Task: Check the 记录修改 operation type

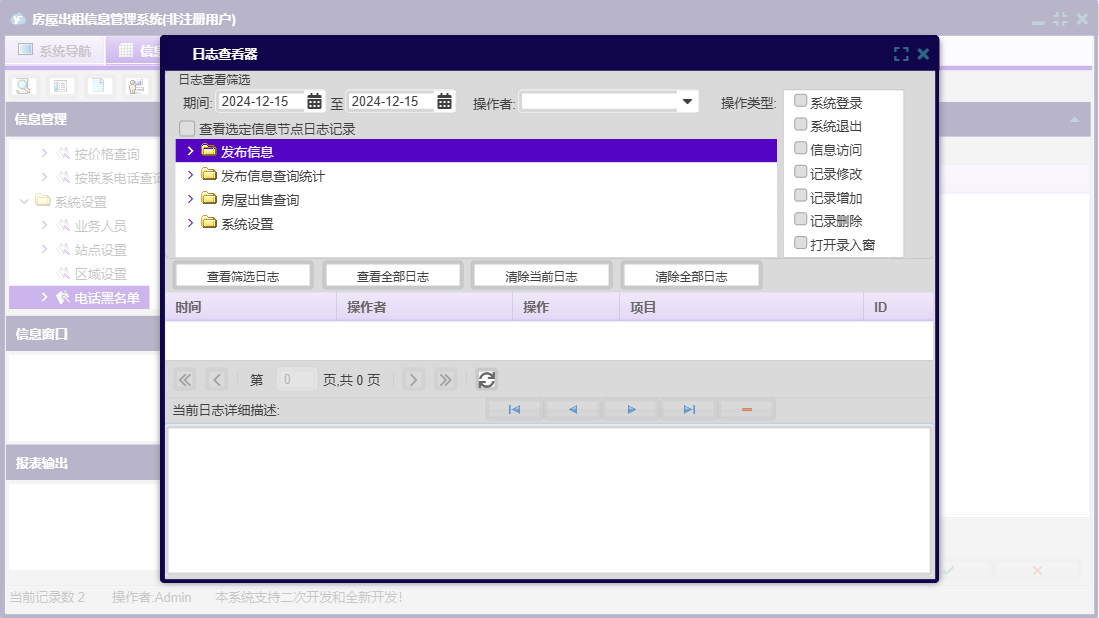Action: [x=800, y=172]
